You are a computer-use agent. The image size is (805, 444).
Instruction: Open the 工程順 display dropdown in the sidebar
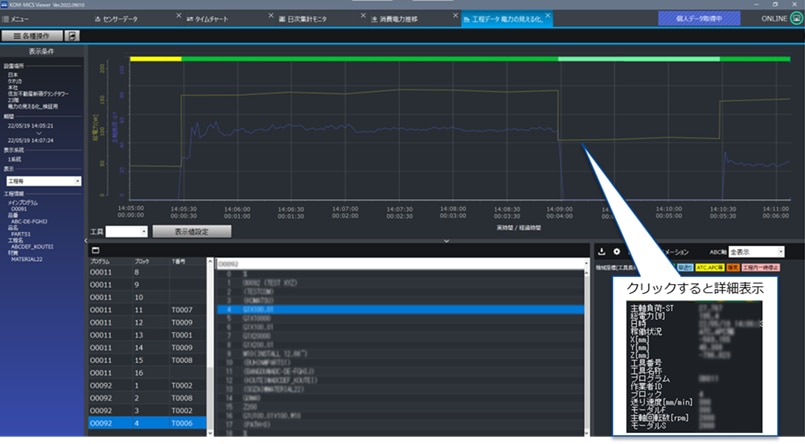pos(42,181)
